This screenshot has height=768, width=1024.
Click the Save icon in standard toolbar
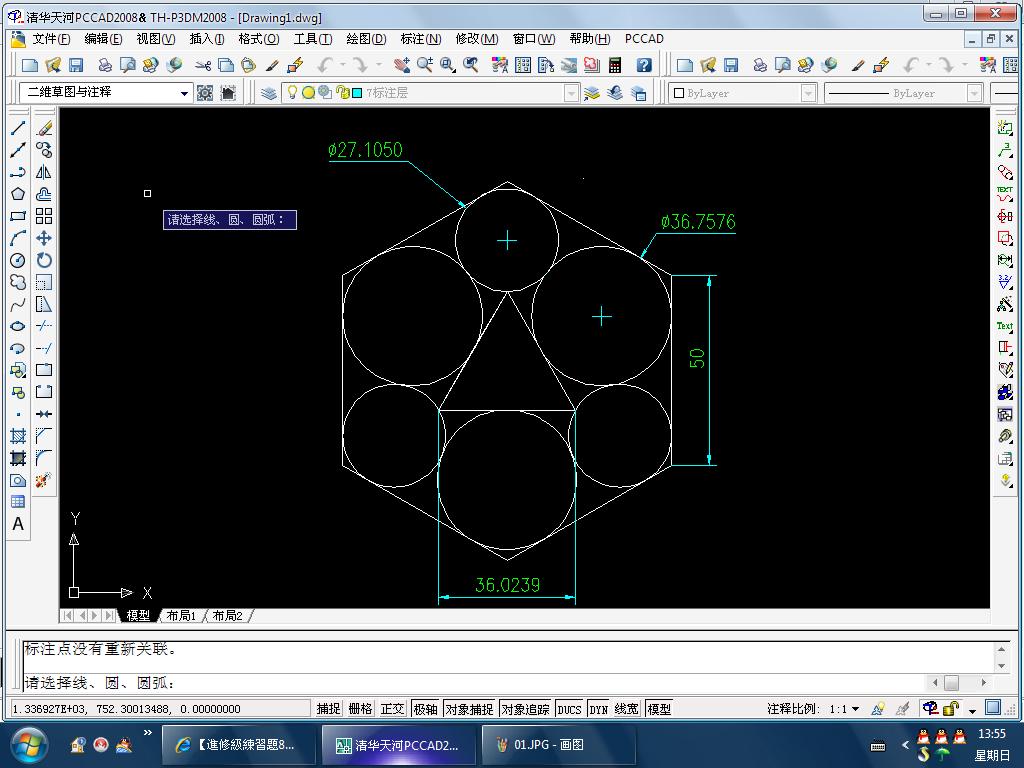click(x=76, y=65)
